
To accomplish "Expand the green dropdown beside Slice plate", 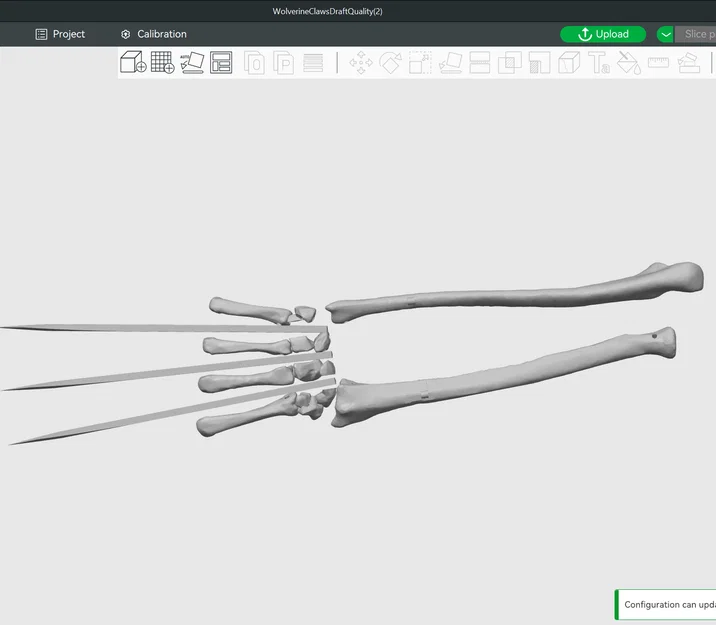I will [665, 34].
